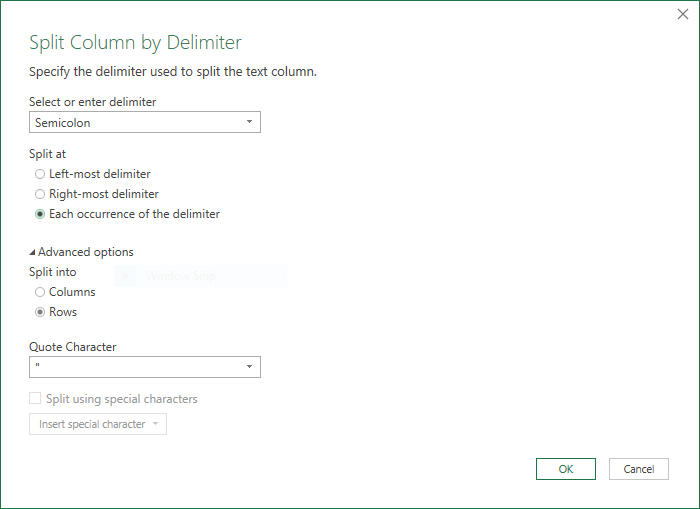The width and height of the screenshot is (700, 509).
Task: Click the Insert special character button
Action: point(98,424)
